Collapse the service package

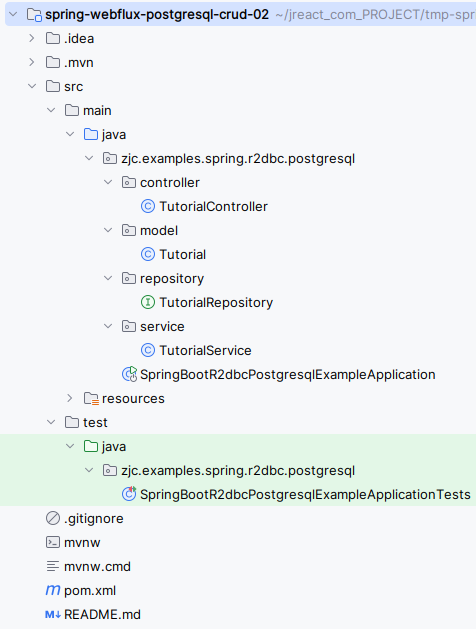point(108,327)
